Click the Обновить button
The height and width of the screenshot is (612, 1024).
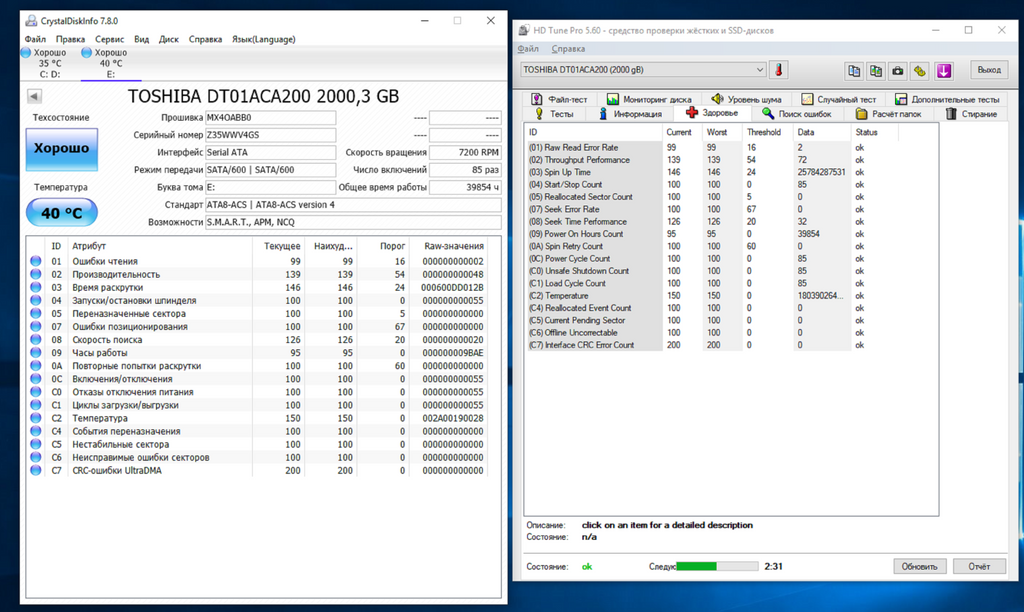tap(920, 566)
